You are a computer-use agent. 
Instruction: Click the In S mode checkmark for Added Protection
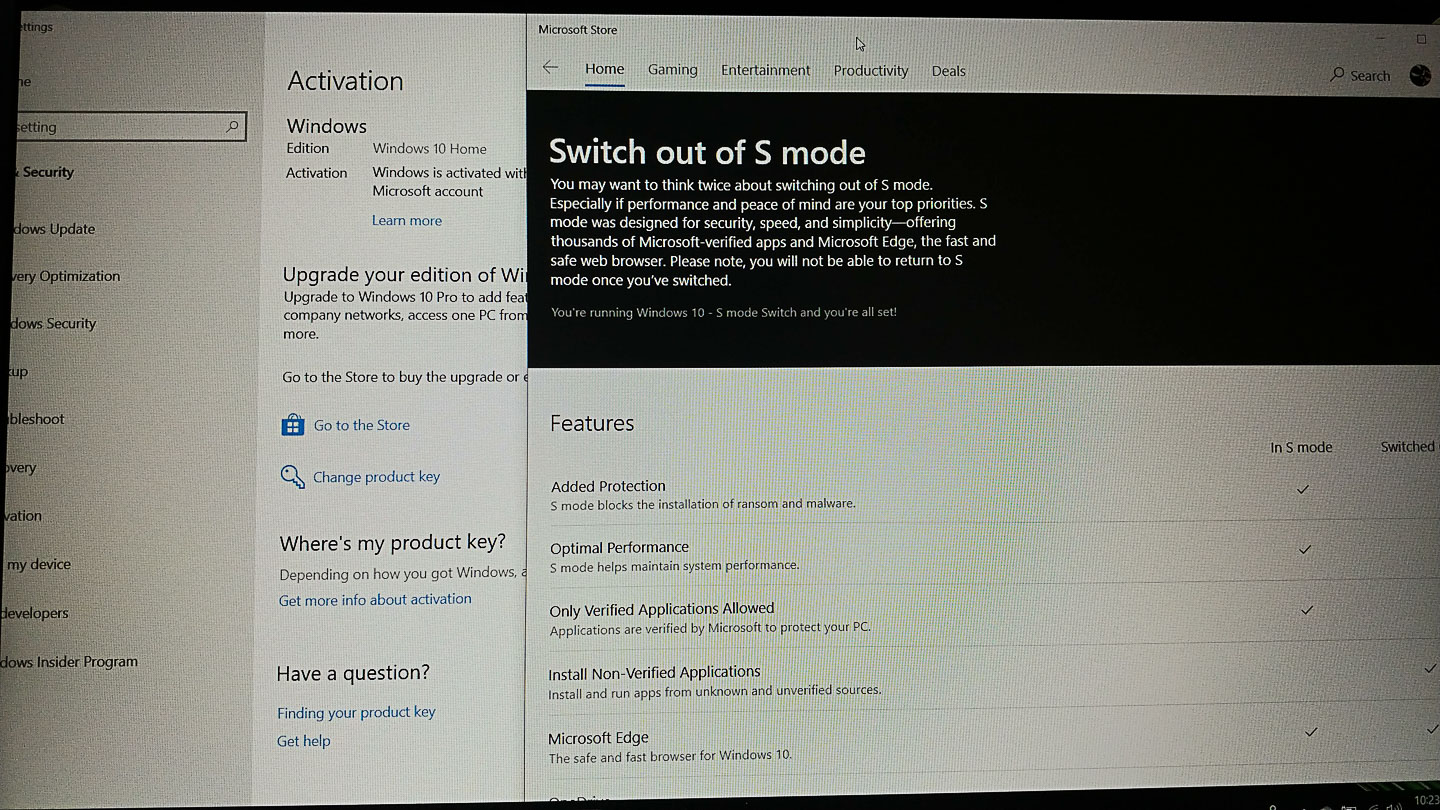[1303, 489]
